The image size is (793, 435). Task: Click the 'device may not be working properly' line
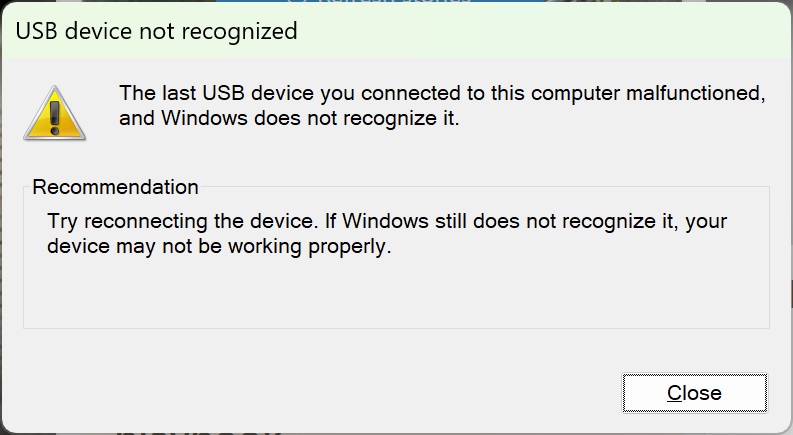(219, 246)
